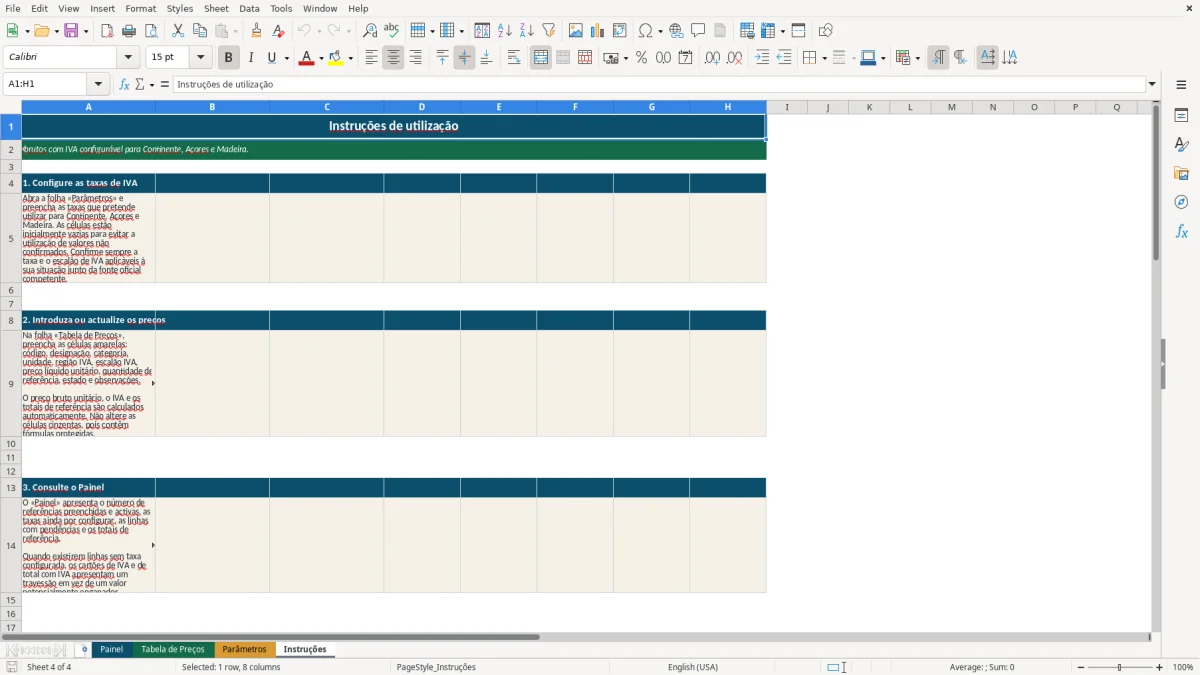
Task: Toggle Merge and Center Cells button
Action: point(541,58)
